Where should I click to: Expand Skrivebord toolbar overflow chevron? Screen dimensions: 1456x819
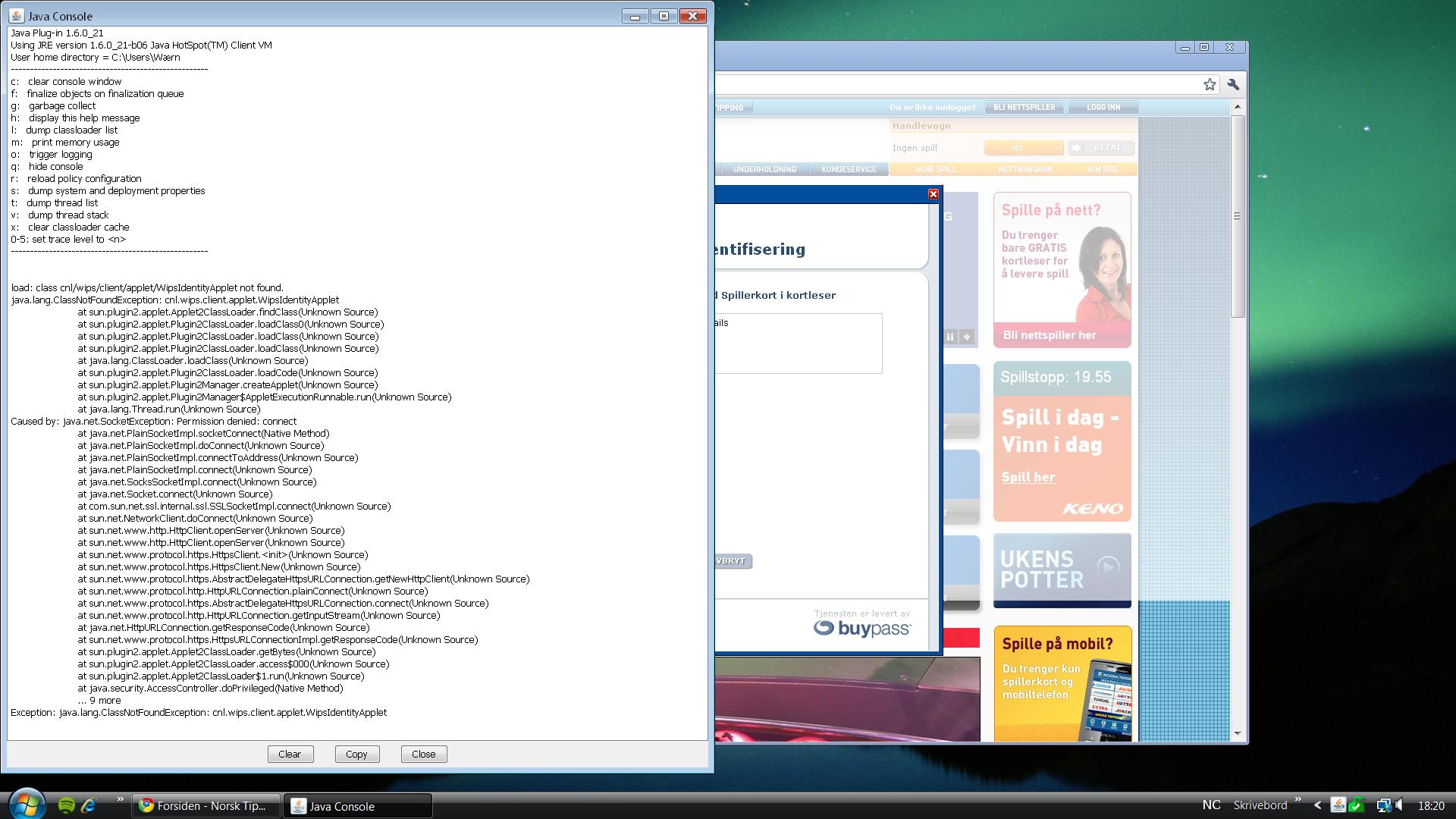1298,799
